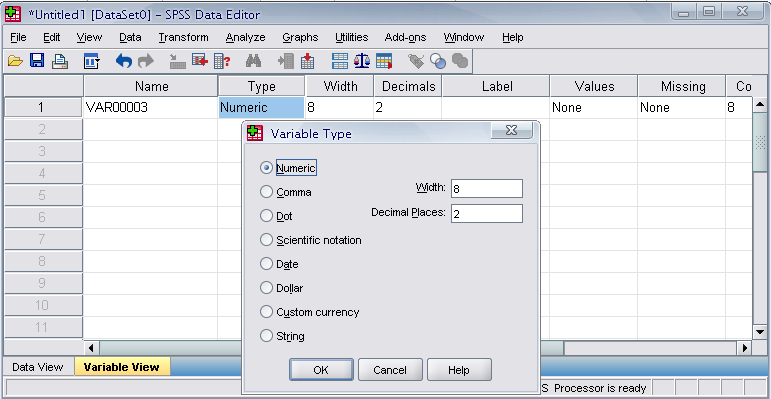The image size is (771, 399).
Task: Click the horizontal scrollbar left arrow
Action: pyautogui.click(x=91, y=348)
